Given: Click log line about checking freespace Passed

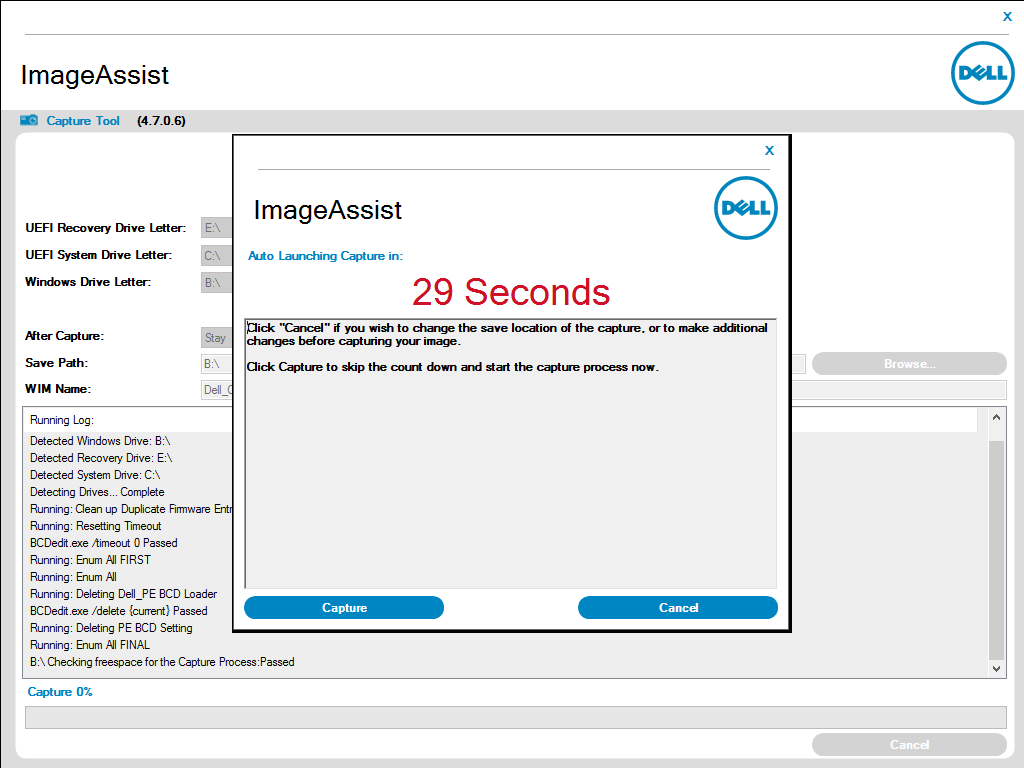Looking at the screenshot, I should [162, 662].
